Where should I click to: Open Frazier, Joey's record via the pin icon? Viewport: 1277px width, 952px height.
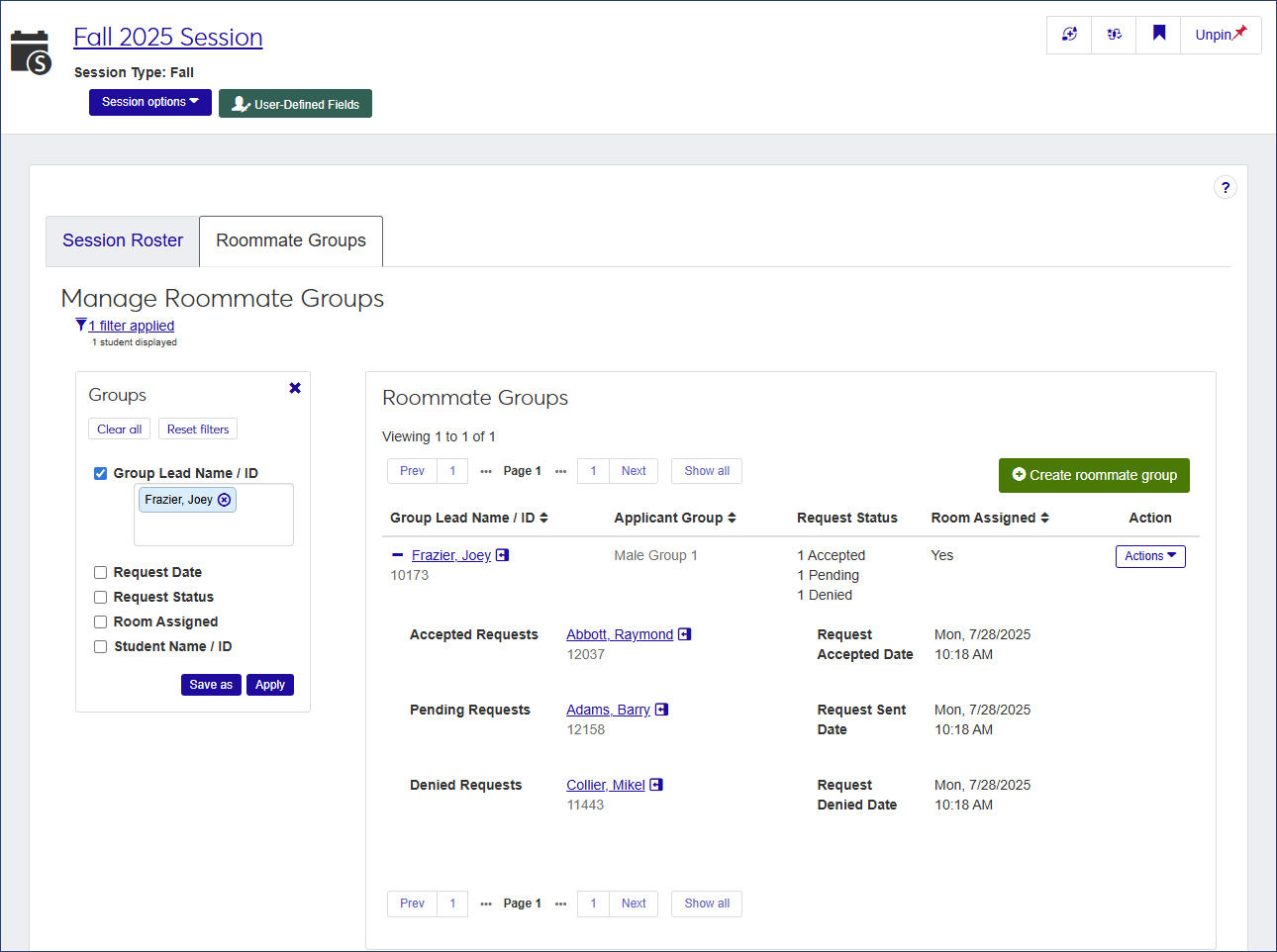click(502, 554)
